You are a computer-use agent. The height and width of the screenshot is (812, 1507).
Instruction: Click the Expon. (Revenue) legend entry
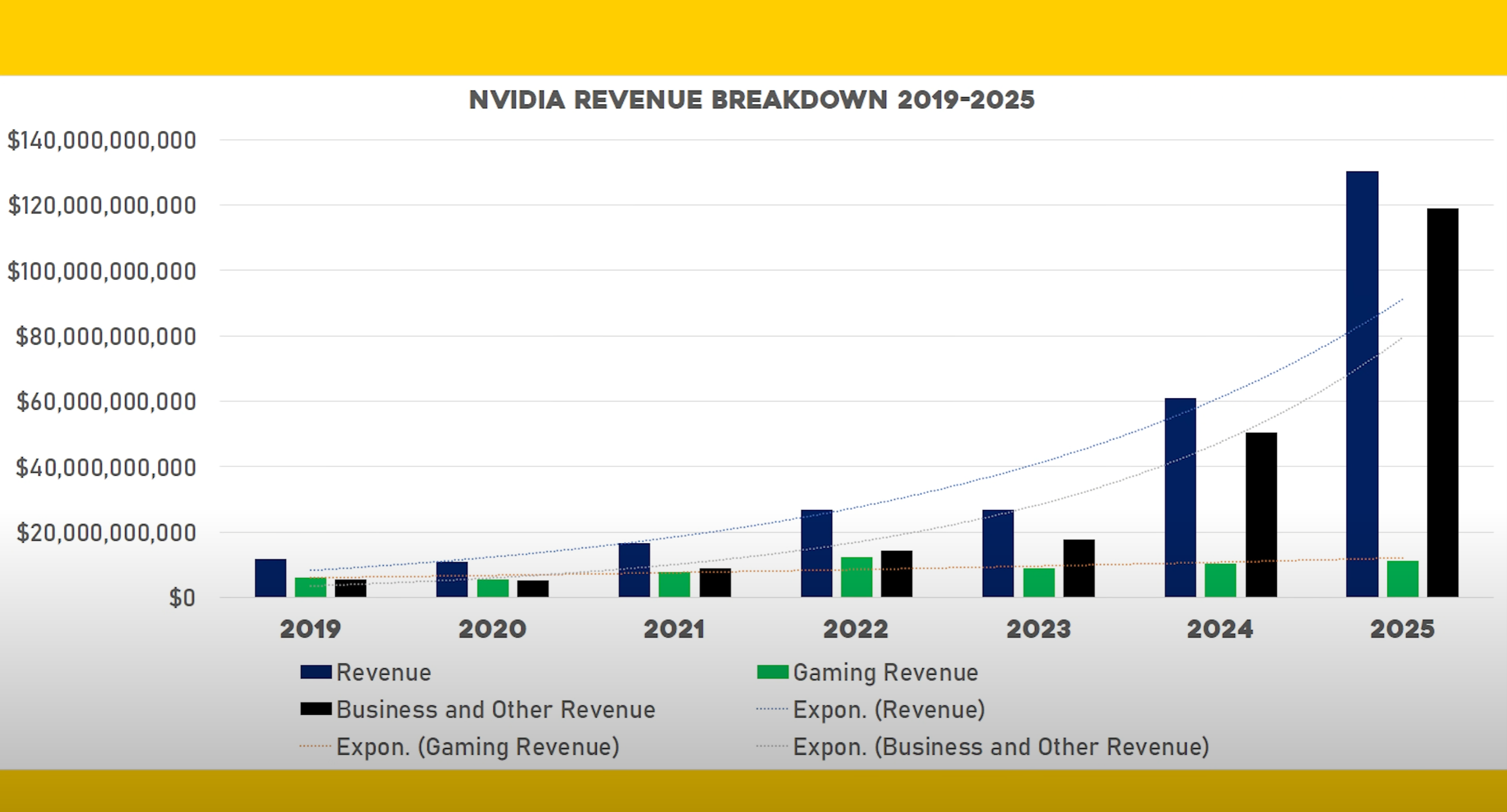pos(871,710)
